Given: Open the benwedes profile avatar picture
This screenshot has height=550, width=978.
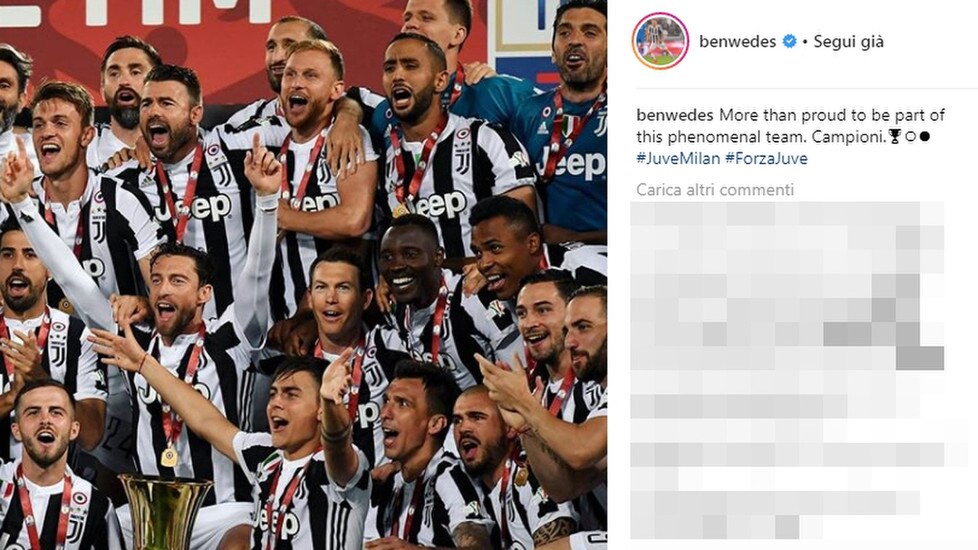Looking at the screenshot, I should click(x=660, y=41).
